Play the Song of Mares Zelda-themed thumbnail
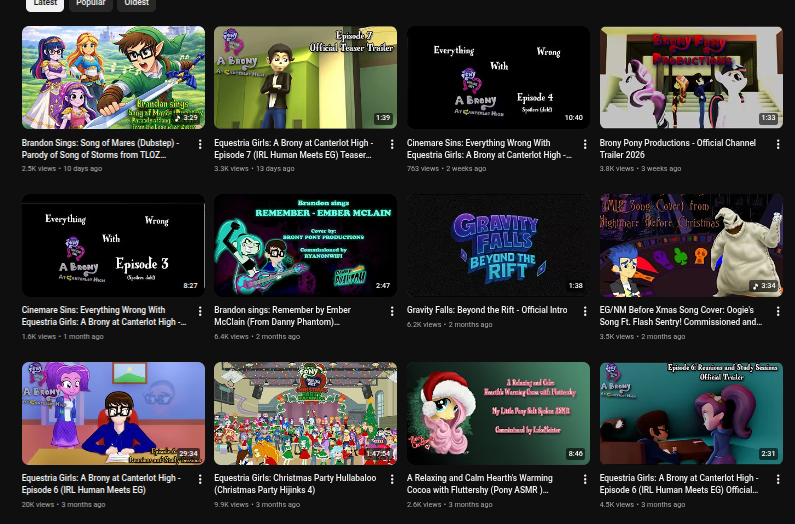This screenshot has height=524, width=795. (x=113, y=78)
